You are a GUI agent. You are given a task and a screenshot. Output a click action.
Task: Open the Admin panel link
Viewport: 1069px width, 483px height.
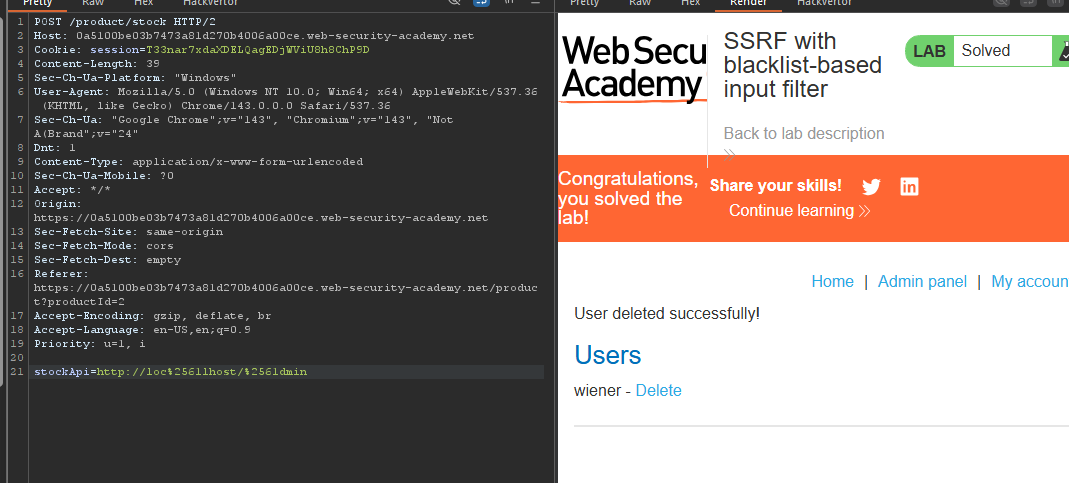[x=922, y=281]
